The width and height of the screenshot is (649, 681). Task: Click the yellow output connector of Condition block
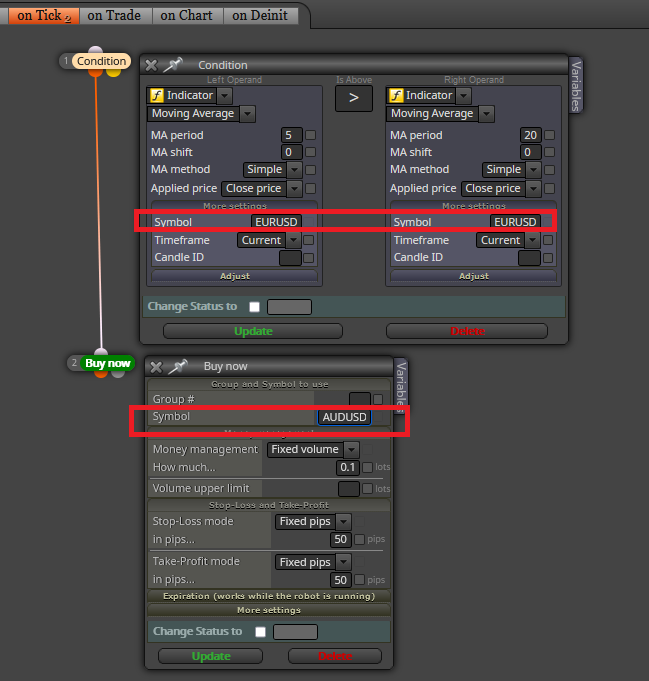pyautogui.click(x=113, y=72)
